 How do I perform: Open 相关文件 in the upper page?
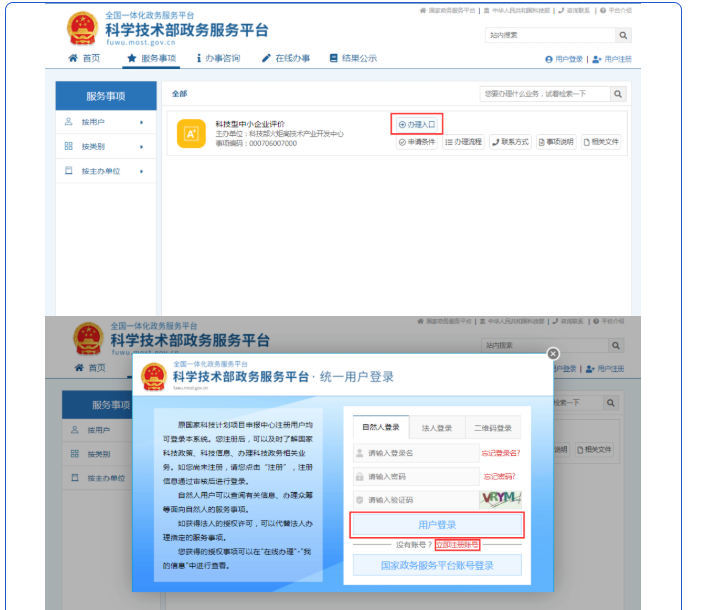pos(601,142)
